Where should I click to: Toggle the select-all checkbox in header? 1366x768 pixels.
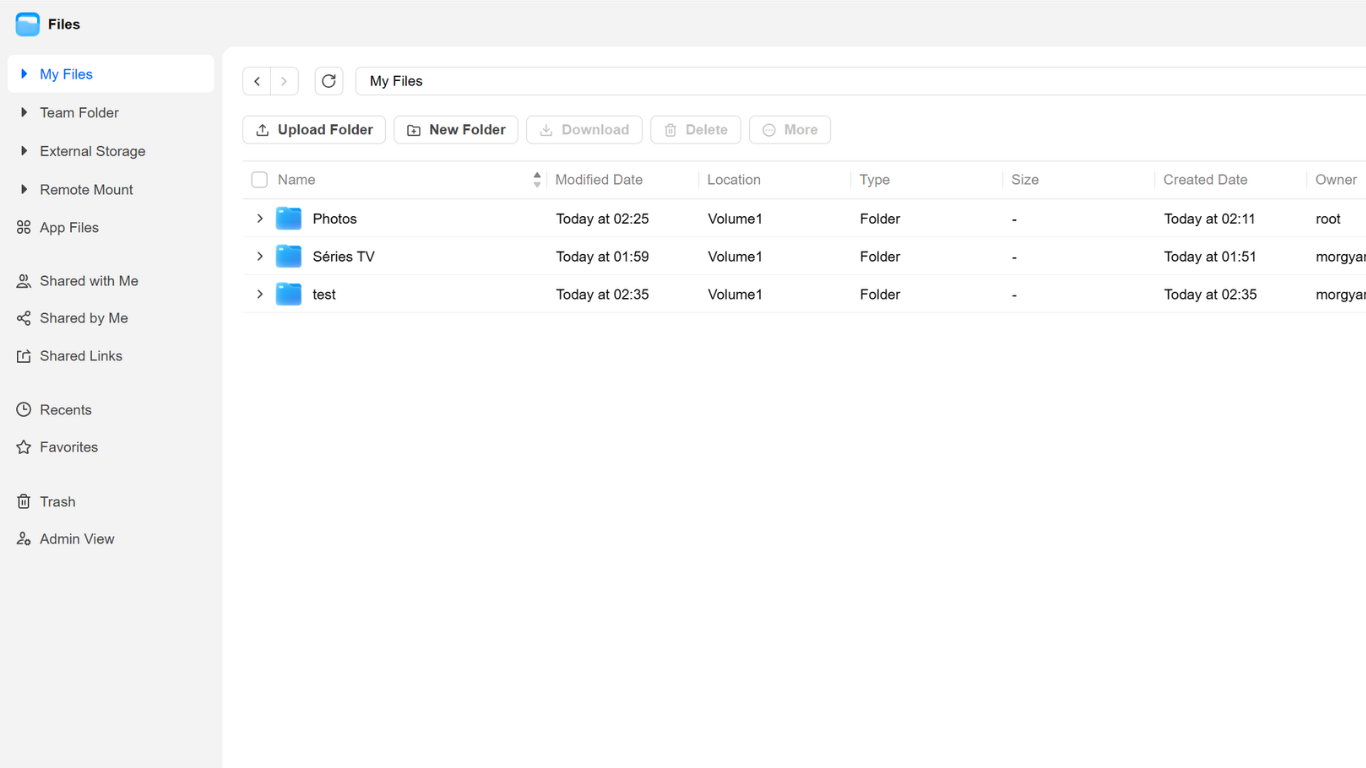pos(259,180)
